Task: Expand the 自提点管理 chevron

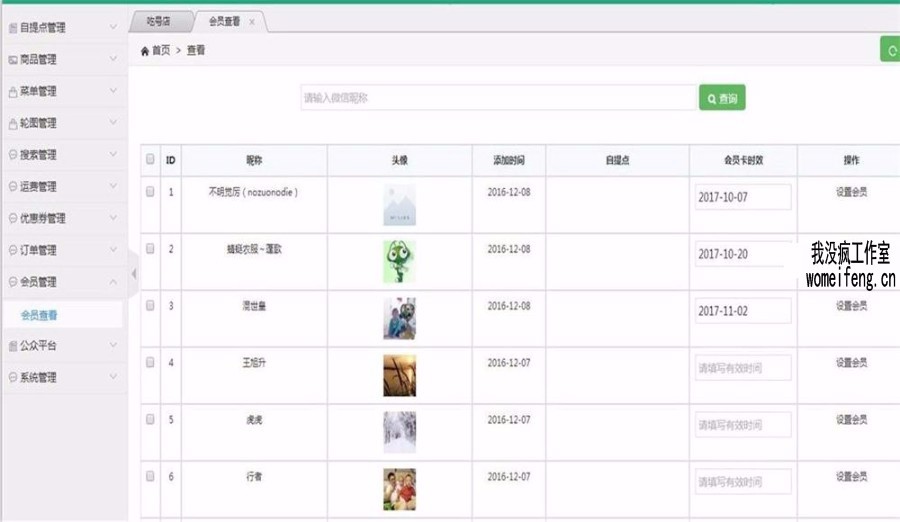Action: click(113, 27)
